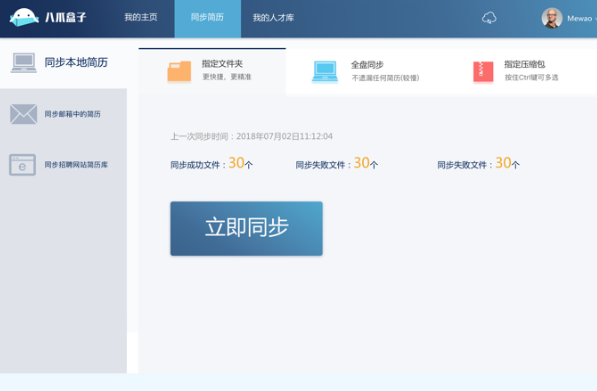Click 更快捷，更精准 subtitle text
The width and height of the screenshot is (597, 391).
tap(227, 77)
